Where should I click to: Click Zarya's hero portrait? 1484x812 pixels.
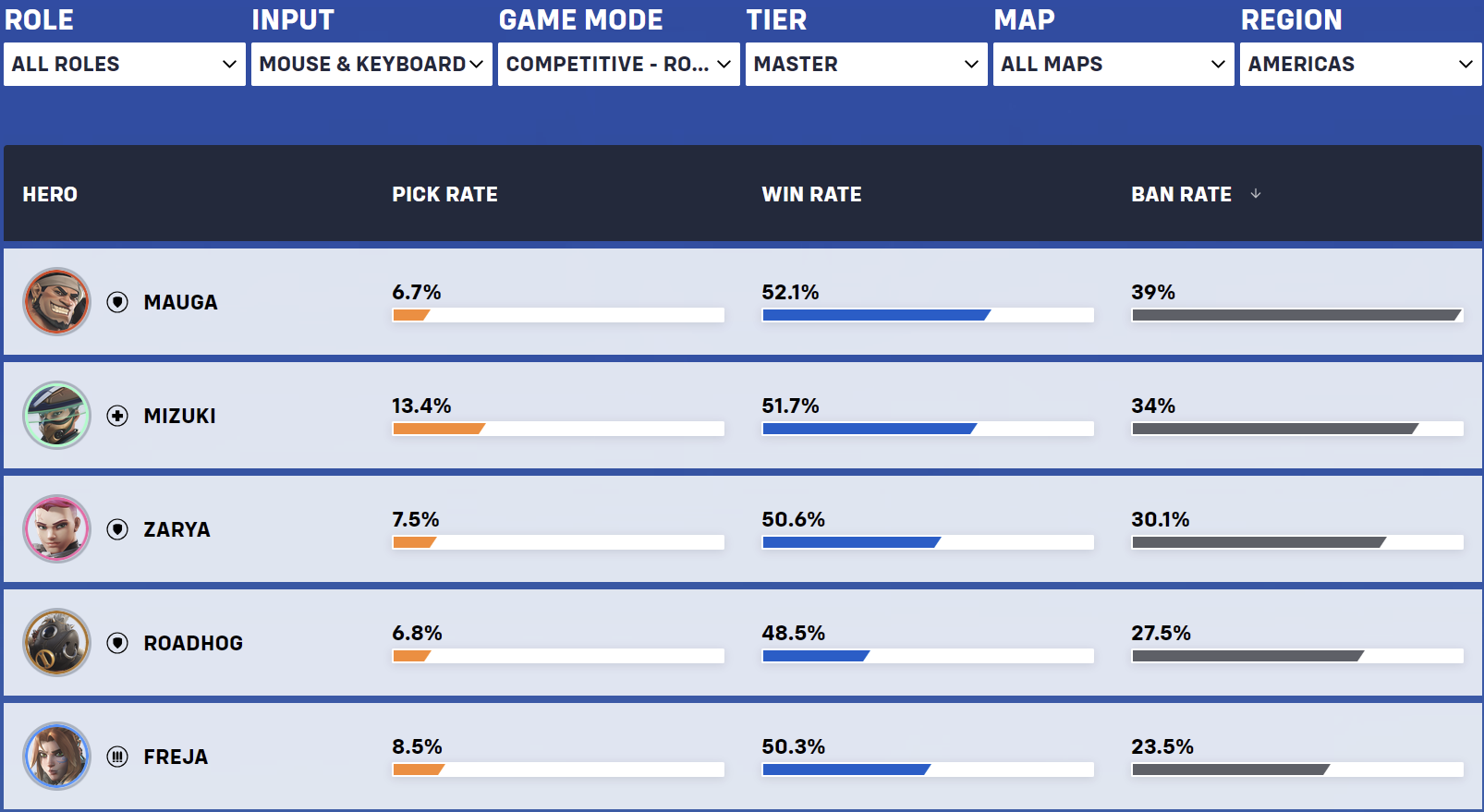[56, 528]
